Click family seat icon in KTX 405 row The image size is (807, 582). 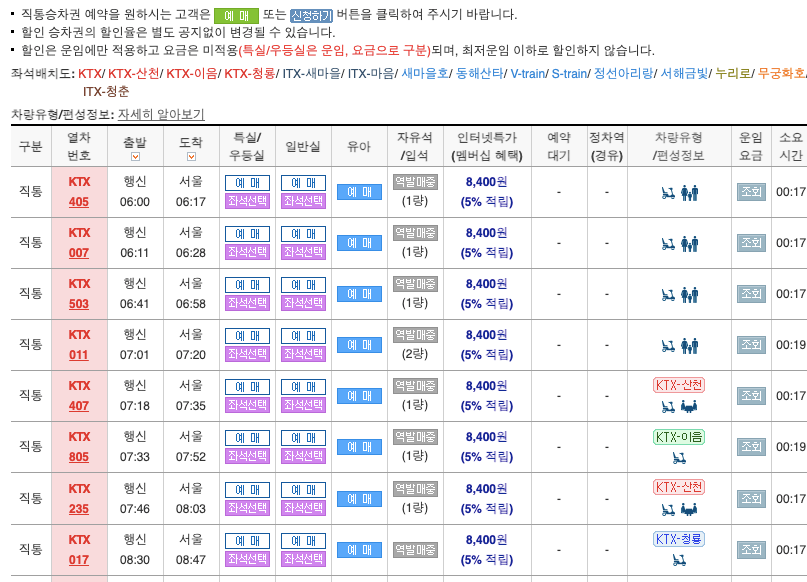pyautogui.click(x=689, y=193)
